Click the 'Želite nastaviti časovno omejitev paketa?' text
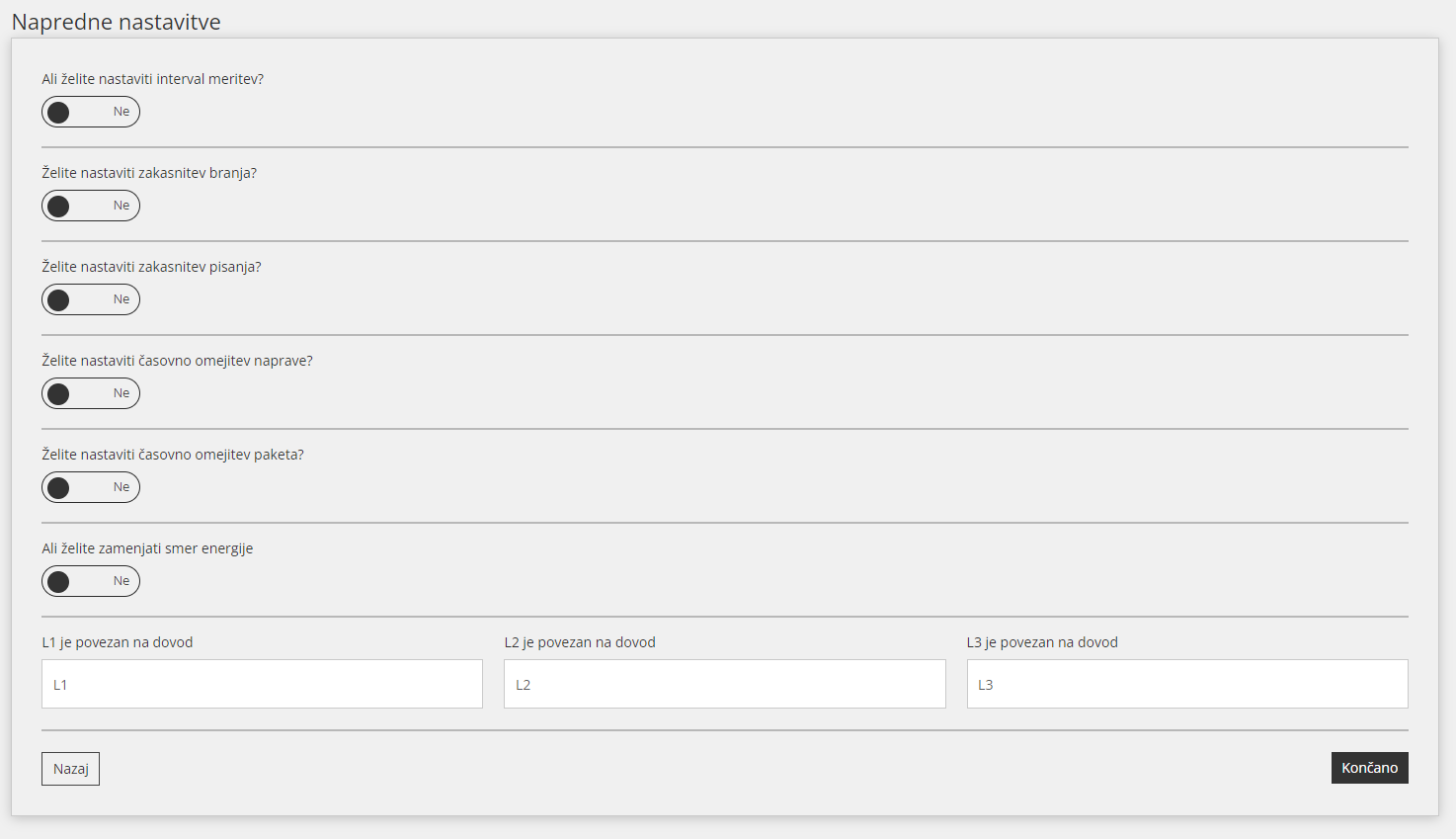 (173, 455)
